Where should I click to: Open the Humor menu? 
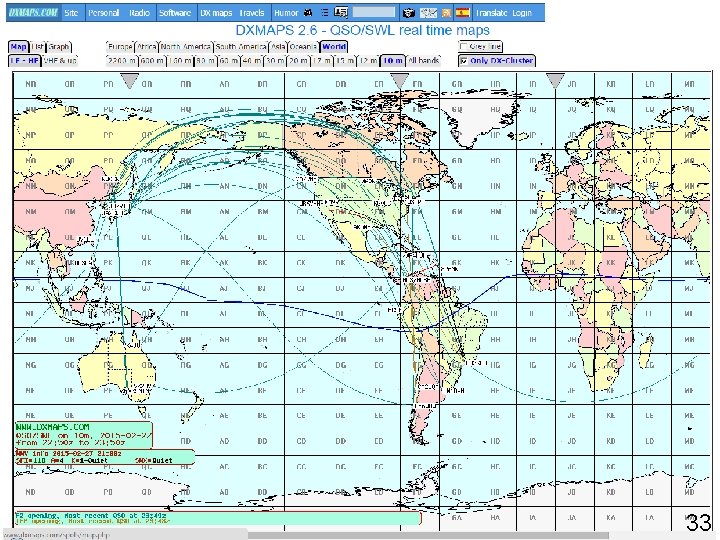286,13
